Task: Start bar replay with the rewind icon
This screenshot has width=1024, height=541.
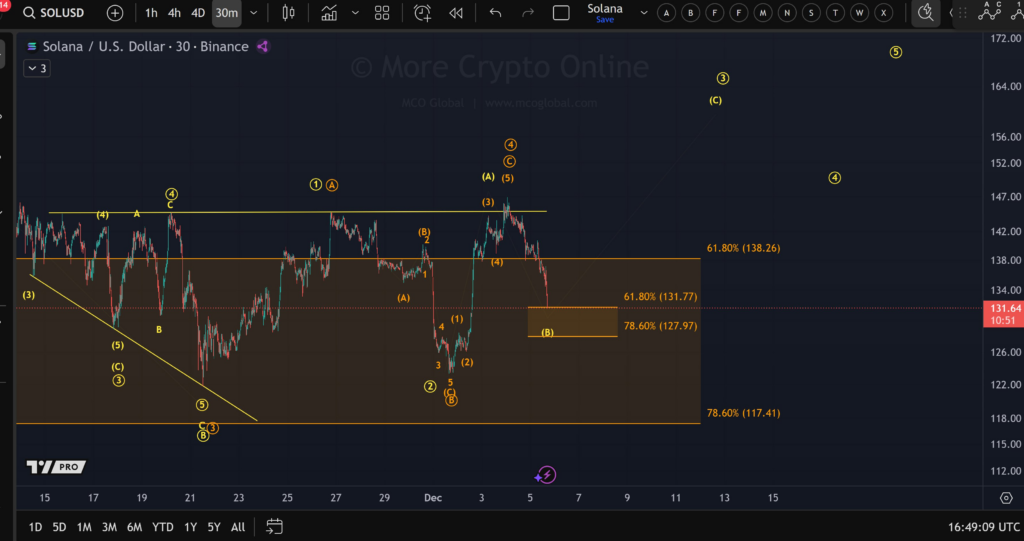Action: (x=456, y=13)
